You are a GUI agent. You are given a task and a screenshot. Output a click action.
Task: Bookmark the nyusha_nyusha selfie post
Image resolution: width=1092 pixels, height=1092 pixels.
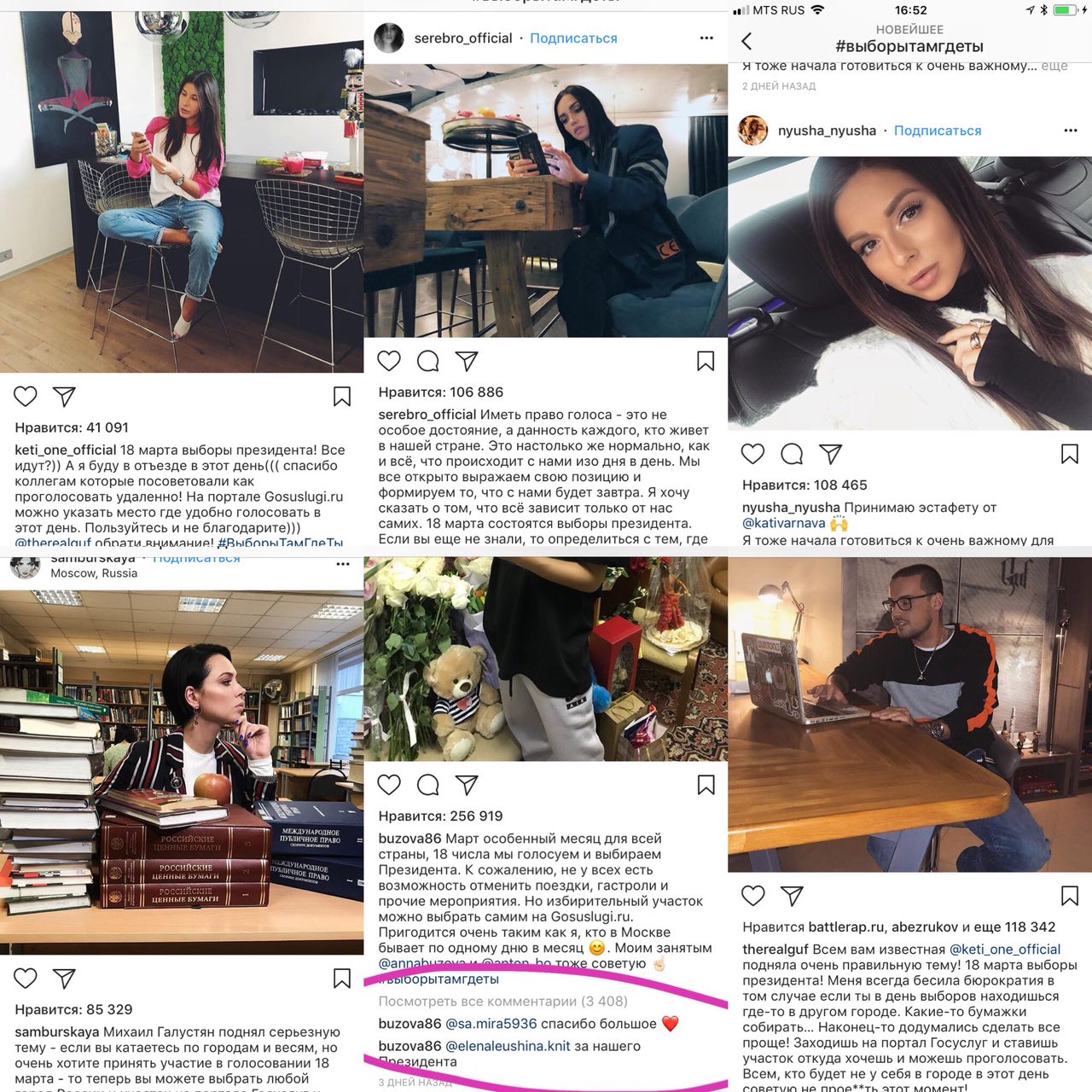(1070, 454)
